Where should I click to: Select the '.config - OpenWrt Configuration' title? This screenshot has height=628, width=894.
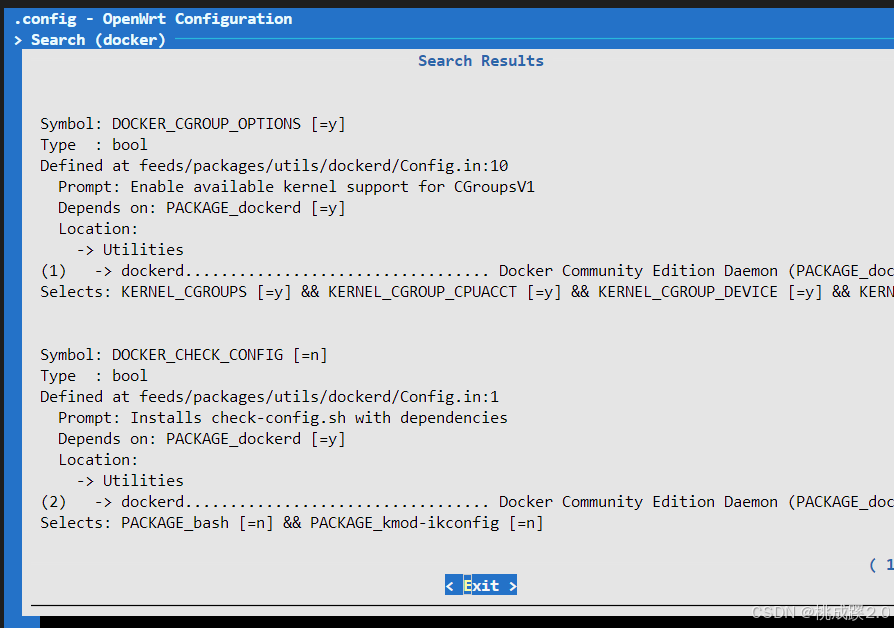153,19
